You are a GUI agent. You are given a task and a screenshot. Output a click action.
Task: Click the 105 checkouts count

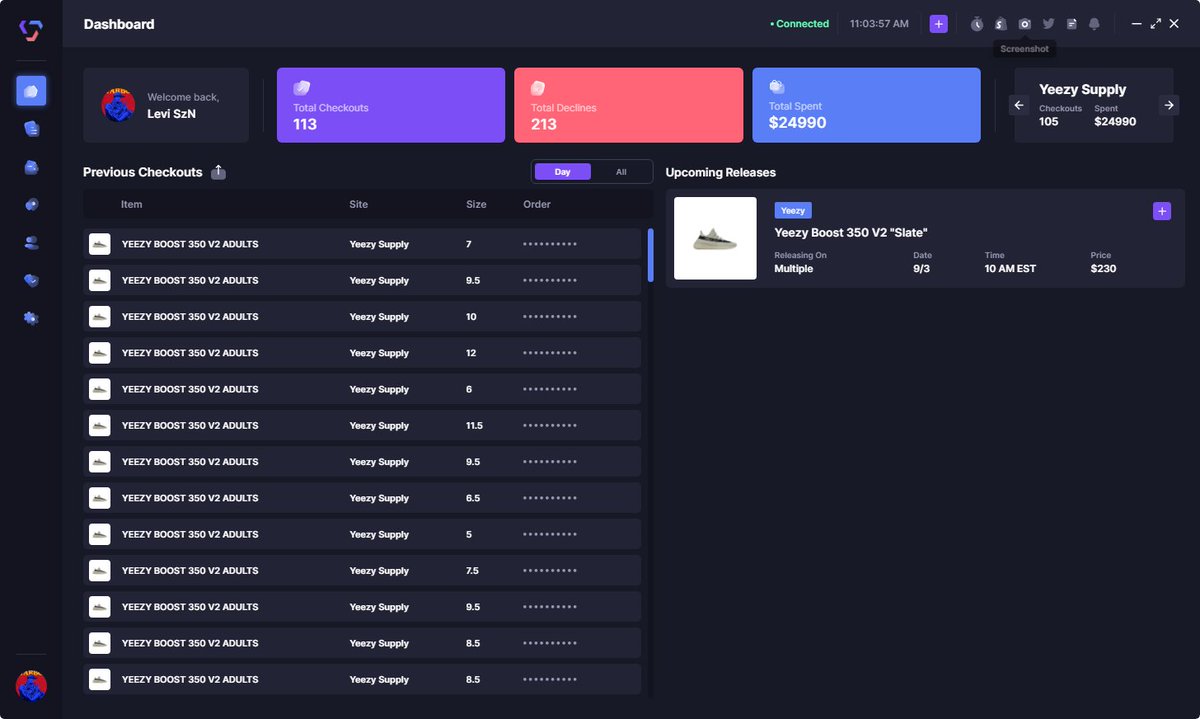1048,122
